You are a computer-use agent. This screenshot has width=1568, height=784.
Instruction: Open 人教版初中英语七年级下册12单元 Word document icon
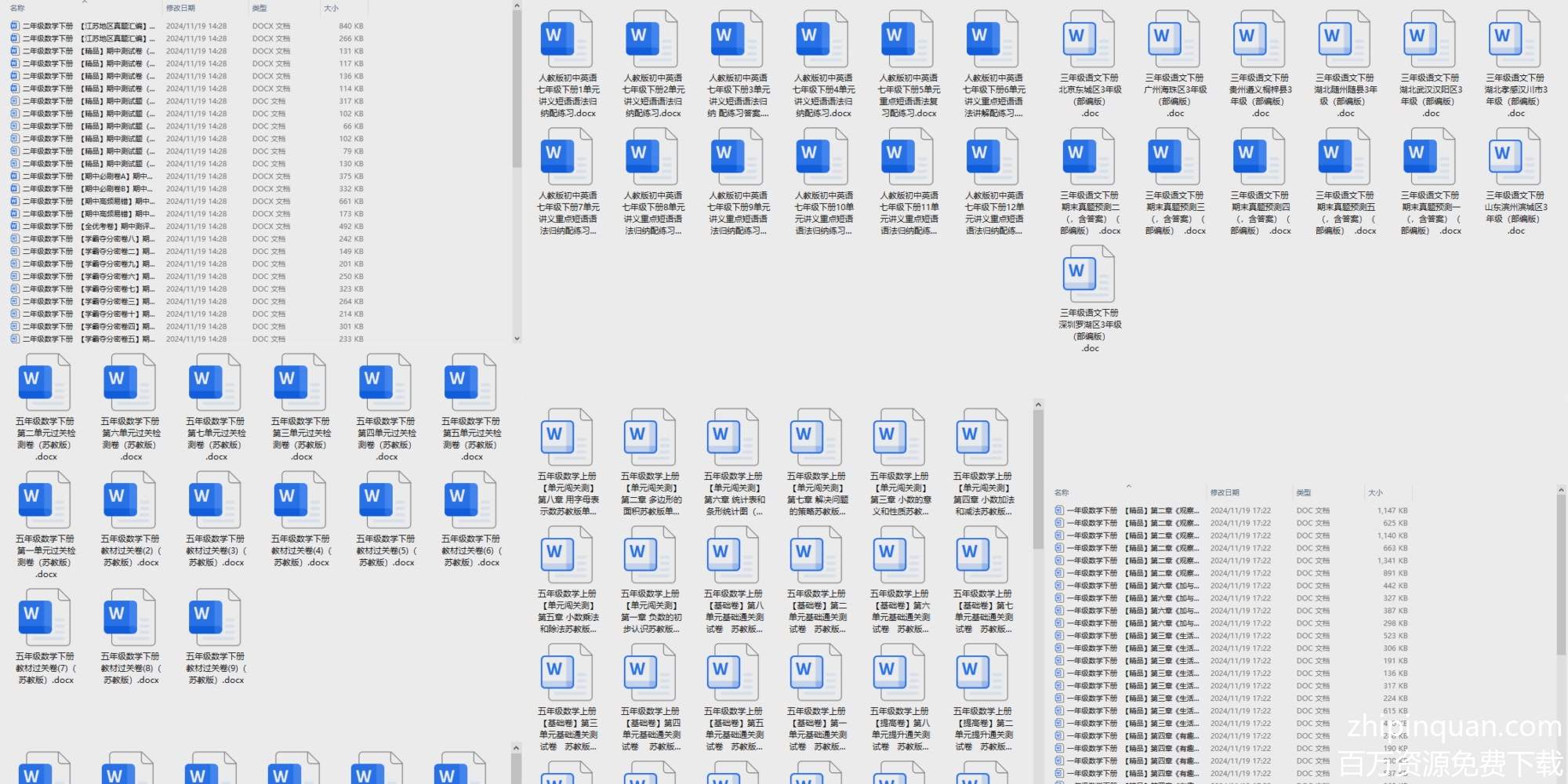[x=993, y=157]
